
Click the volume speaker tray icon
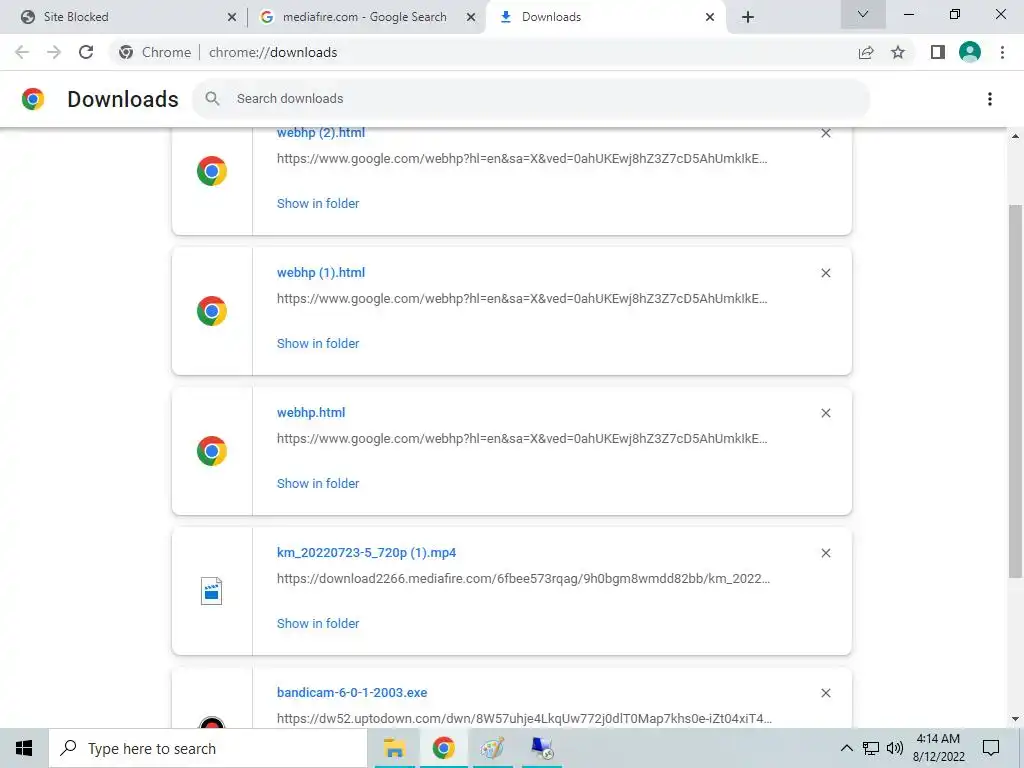click(895, 748)
